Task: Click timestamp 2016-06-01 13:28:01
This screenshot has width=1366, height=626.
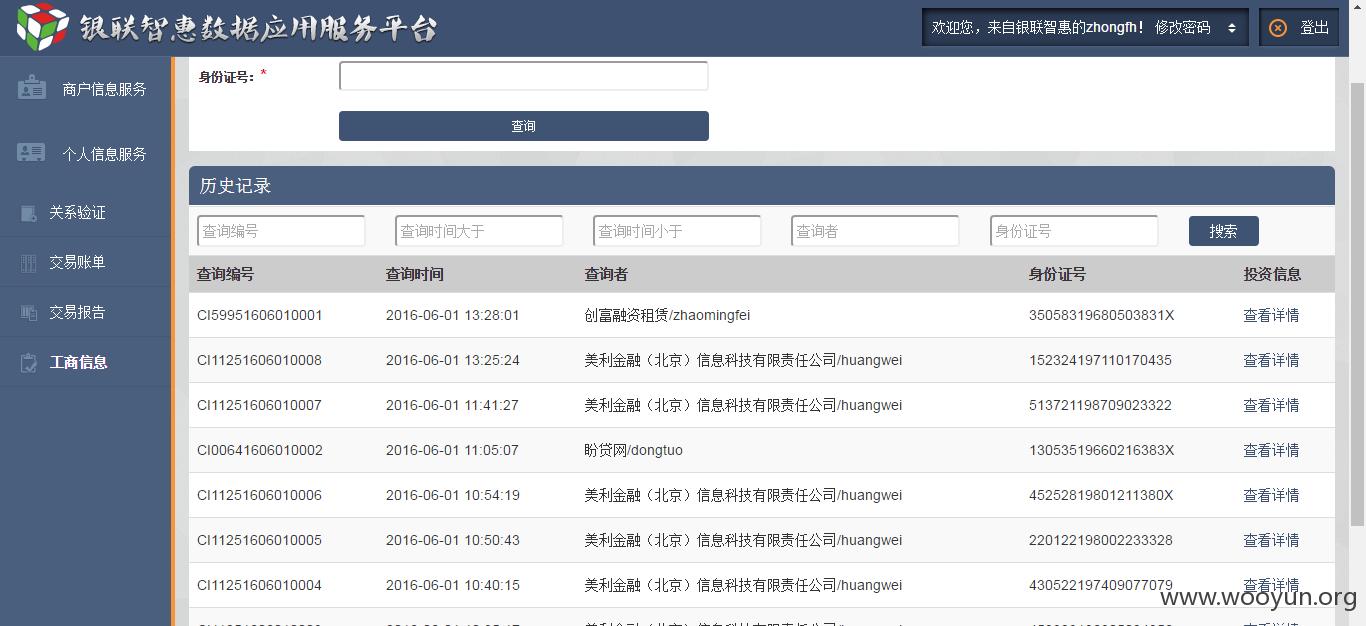Action: 452,315
